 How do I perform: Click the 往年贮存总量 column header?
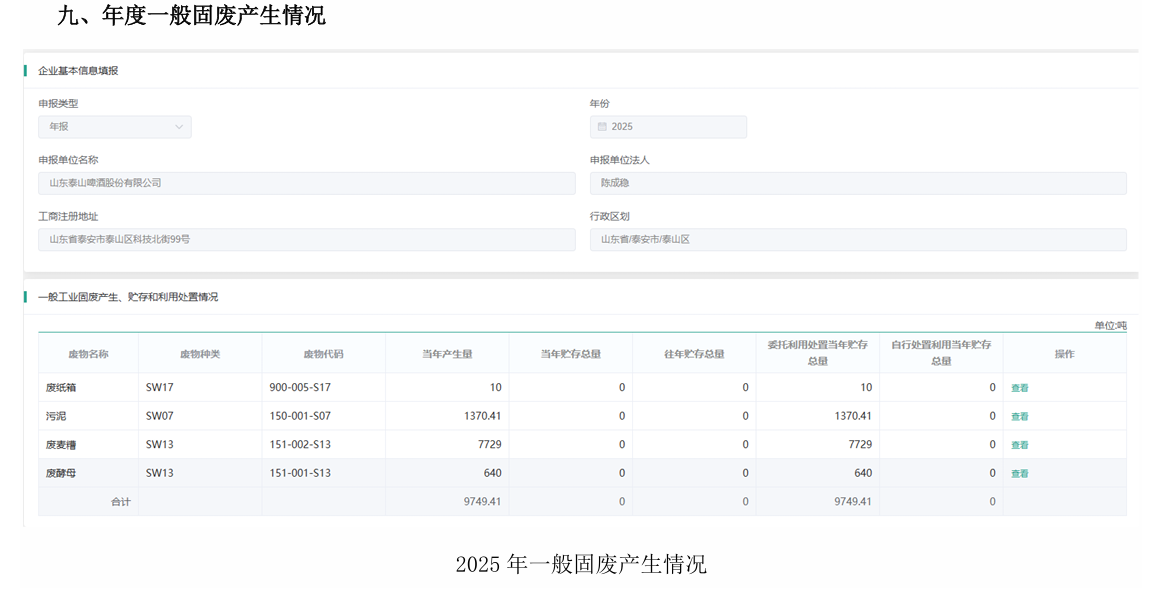694,354
